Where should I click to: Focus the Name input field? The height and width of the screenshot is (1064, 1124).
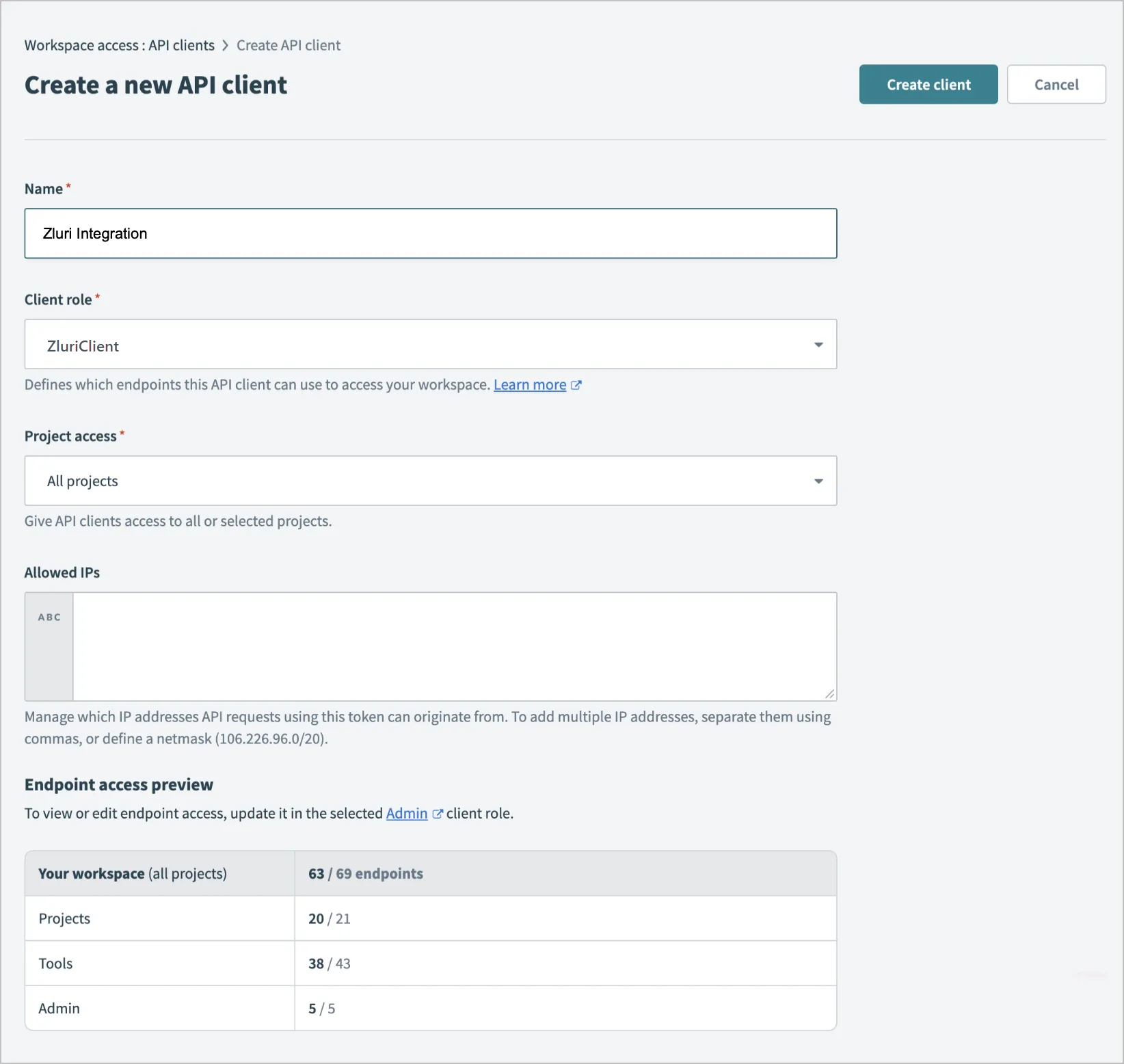(x=430, y=234)
